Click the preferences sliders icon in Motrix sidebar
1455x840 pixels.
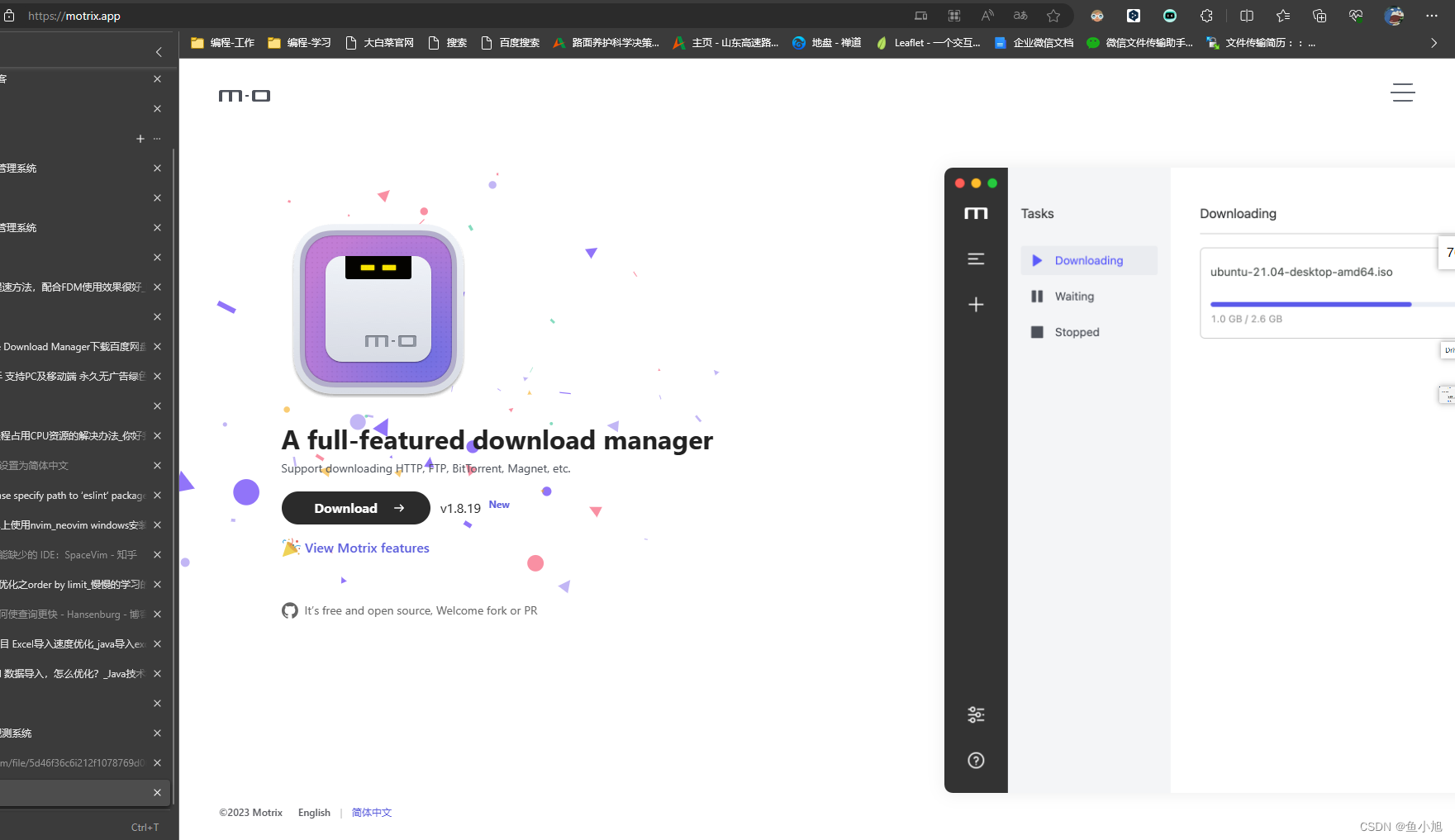[976, 715]
